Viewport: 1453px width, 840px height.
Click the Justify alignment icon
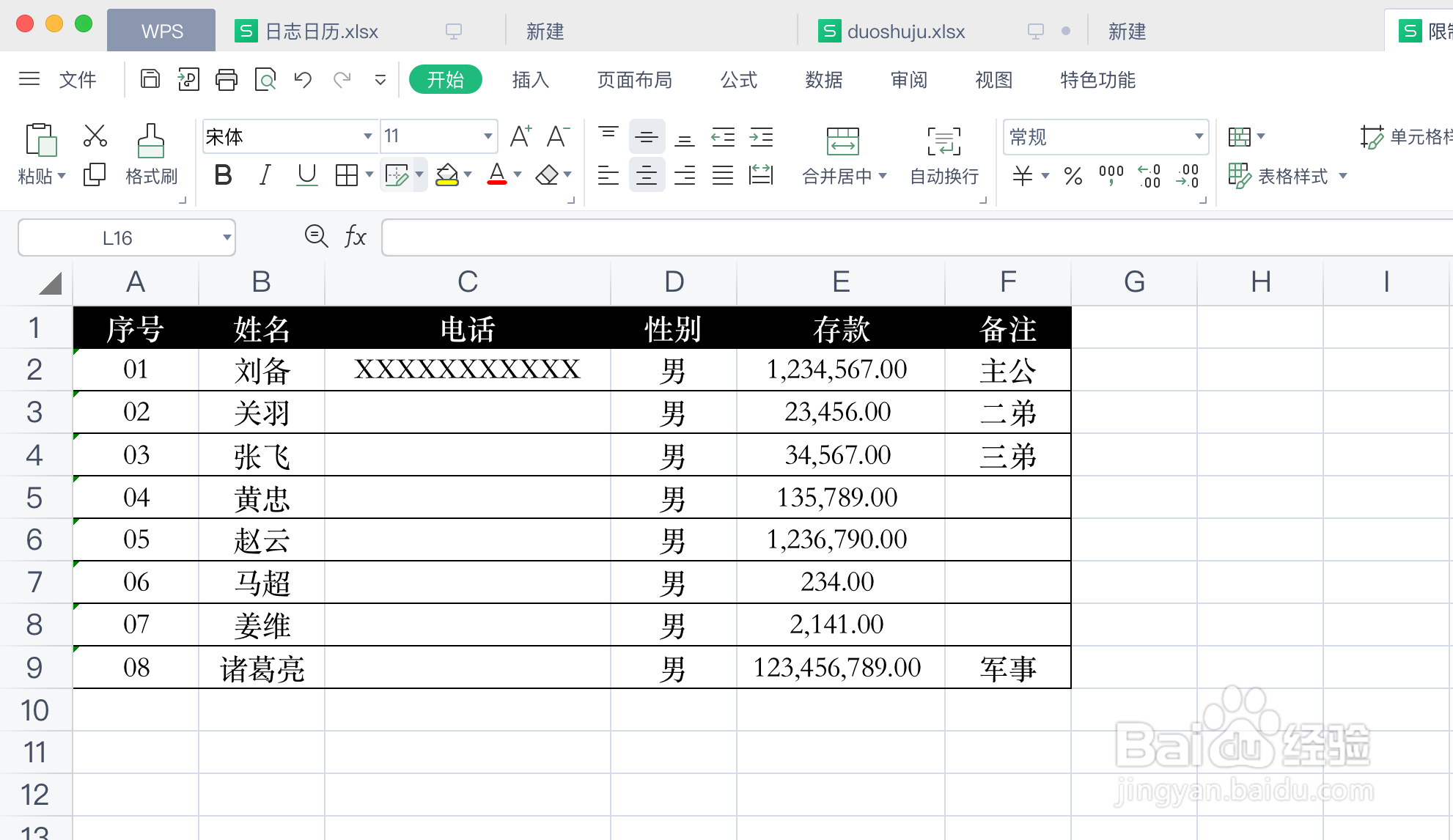[x=723, y=175]
